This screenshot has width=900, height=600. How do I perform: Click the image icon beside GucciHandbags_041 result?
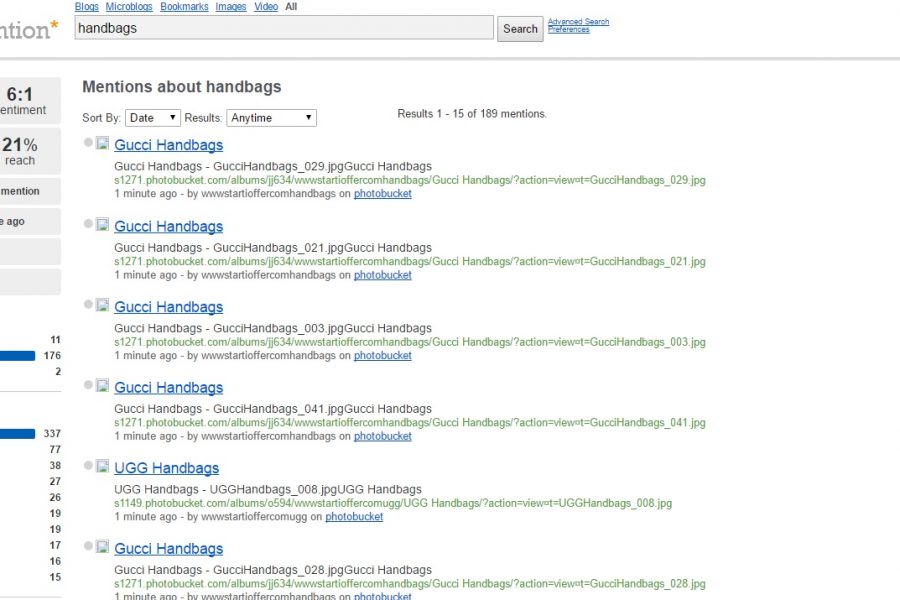pyautogui.click(x=102, y=385)
